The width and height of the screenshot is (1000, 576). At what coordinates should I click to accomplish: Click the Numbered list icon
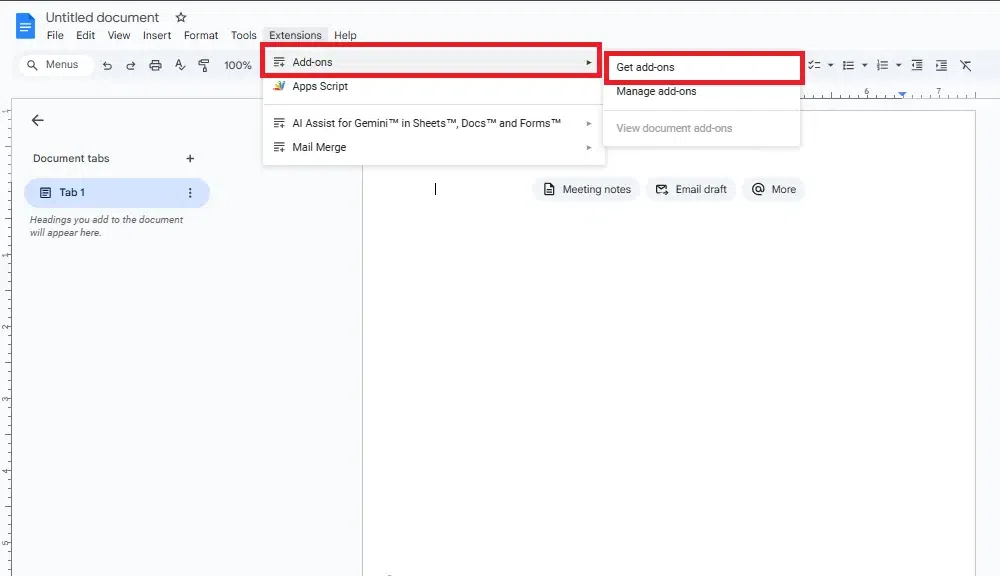(882, 65)
